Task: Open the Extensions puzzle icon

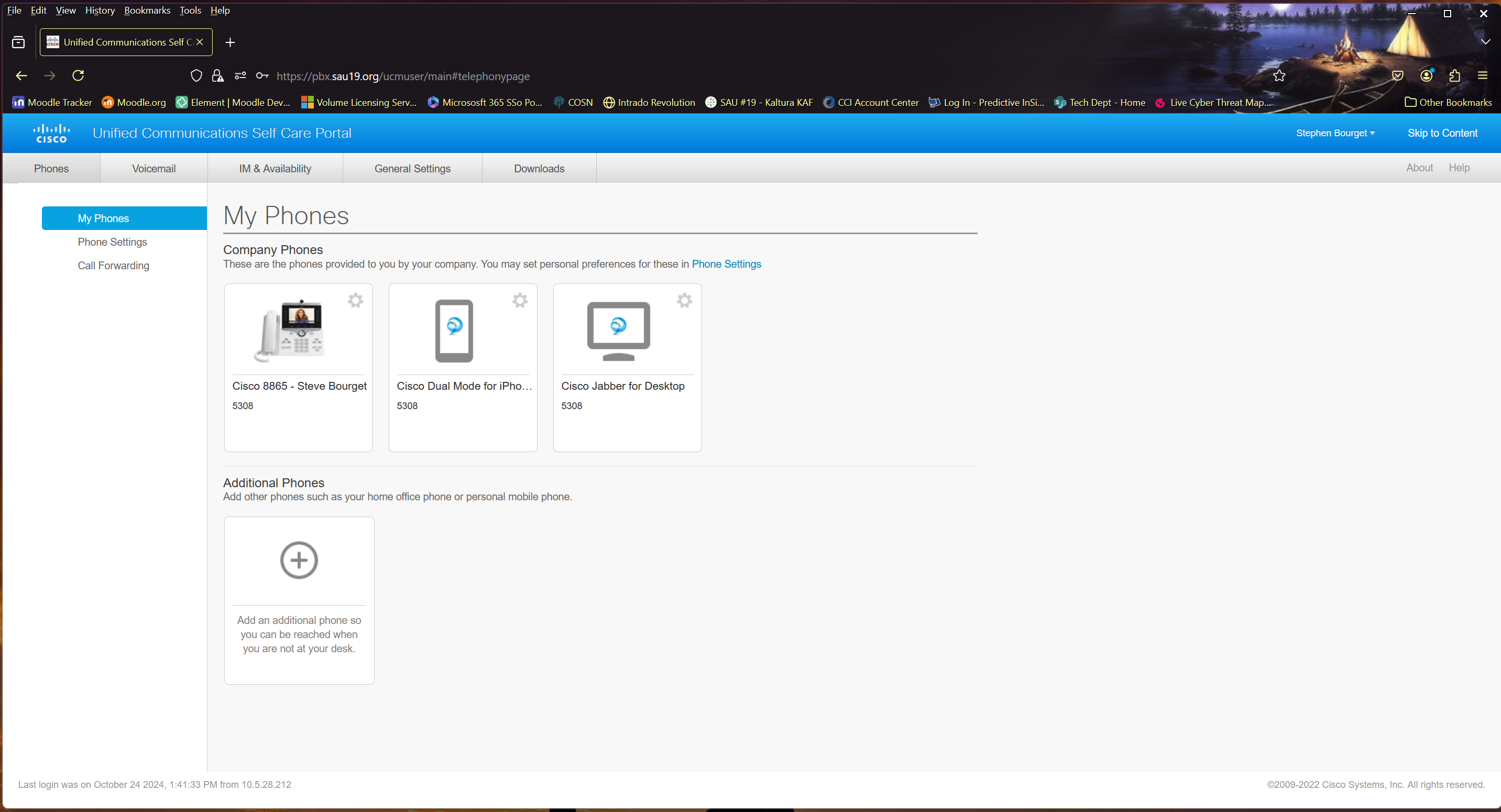Action: (1454, 76)
